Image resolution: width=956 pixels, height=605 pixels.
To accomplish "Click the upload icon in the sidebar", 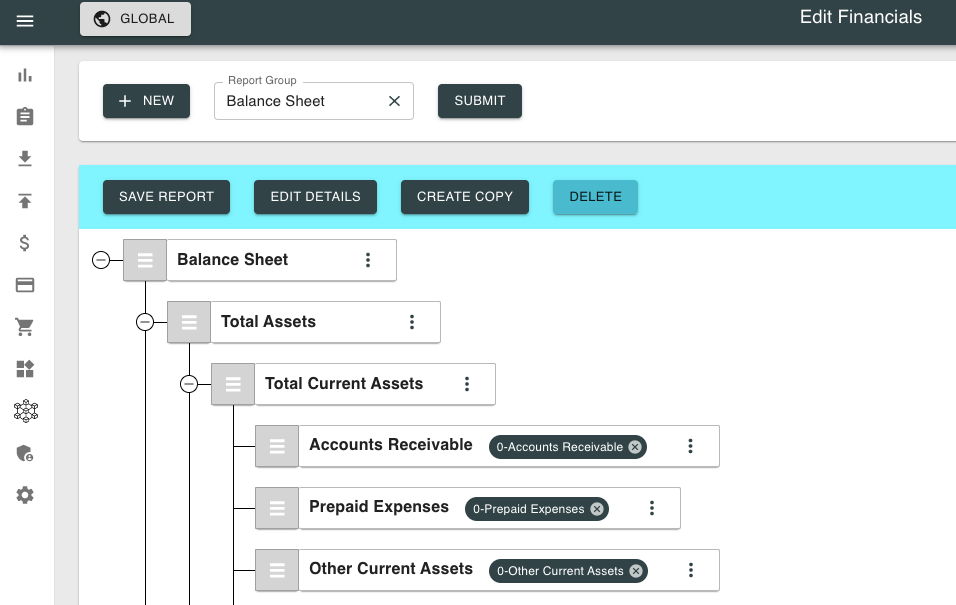I will tap(25, 200).
